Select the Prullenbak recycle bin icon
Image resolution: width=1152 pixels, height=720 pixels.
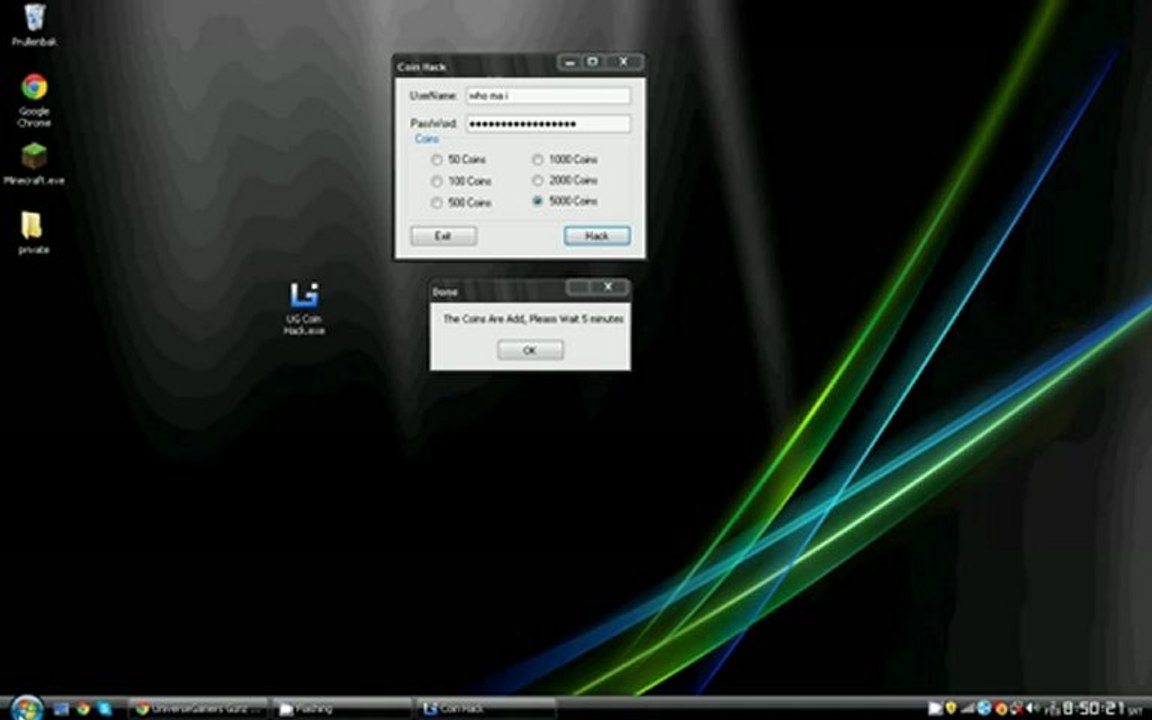pos(34,25)
